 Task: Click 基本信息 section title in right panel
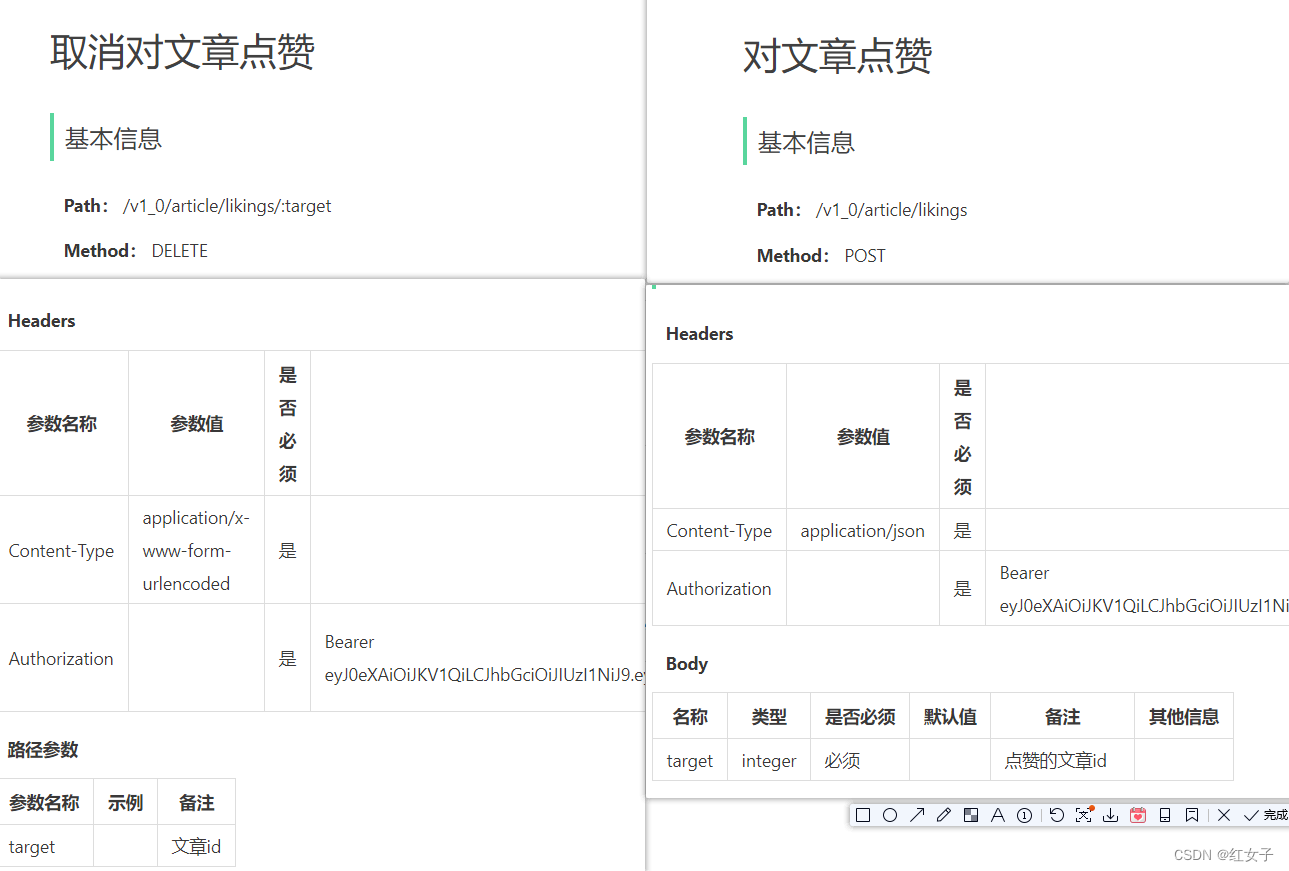point(806,143)
